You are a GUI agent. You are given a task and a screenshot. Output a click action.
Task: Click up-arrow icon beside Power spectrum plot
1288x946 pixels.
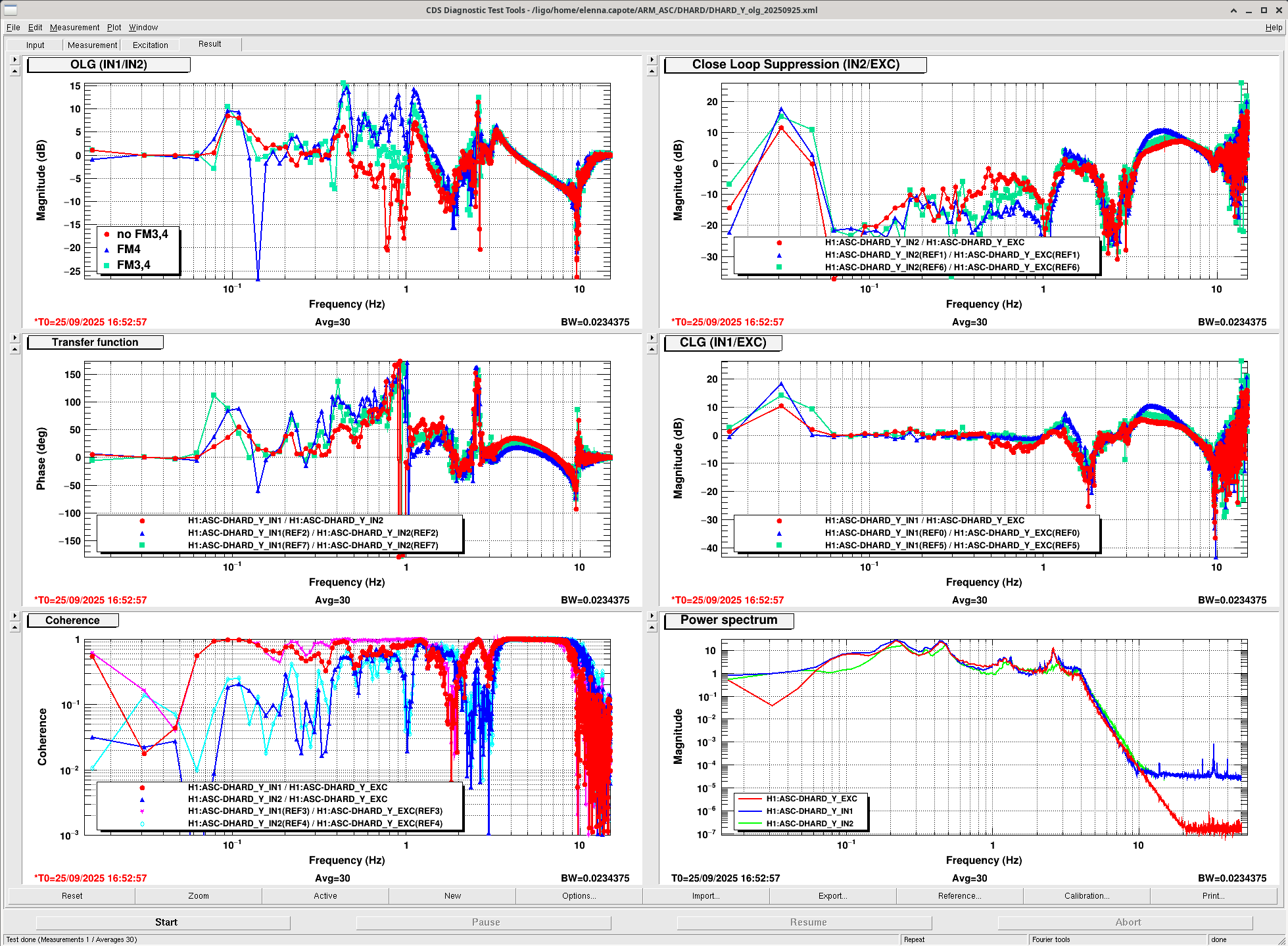tap(652, 627)
